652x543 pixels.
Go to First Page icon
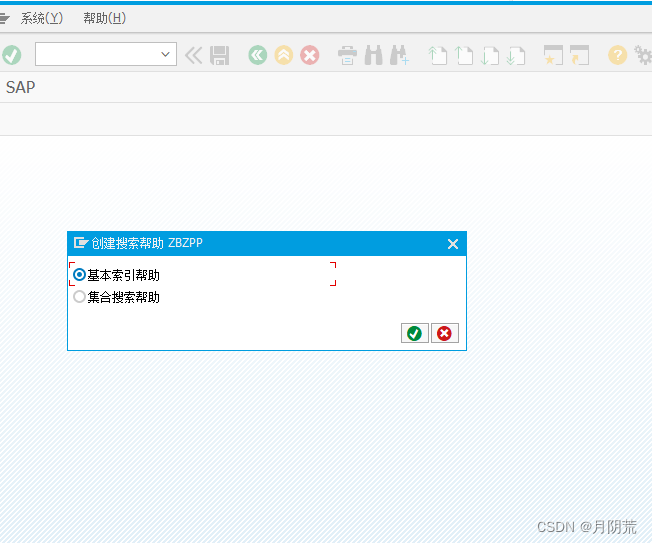pyautogui.click(x=438, y=55)
